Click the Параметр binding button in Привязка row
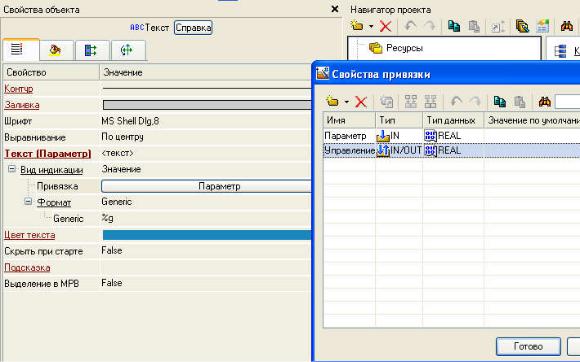 point(206,186)
